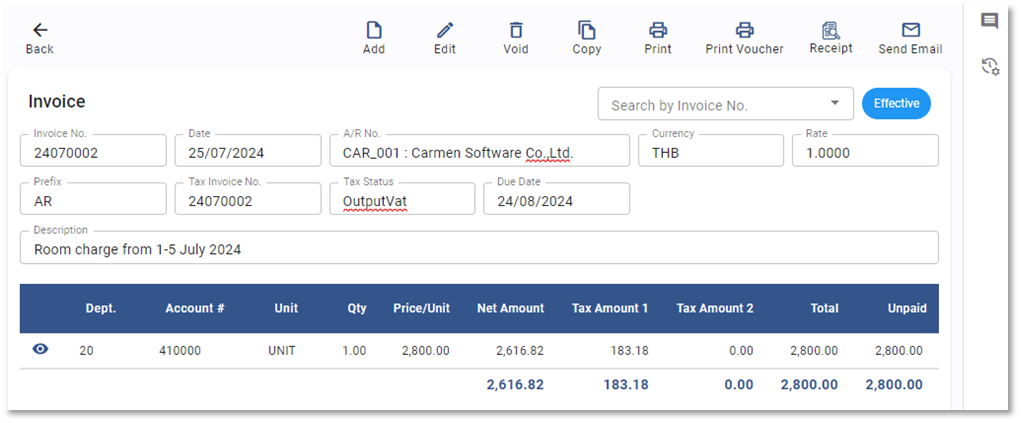Click the Copy invoice icon
The width and height of the screenshot is (1021, 423).
(x=587, y=31)
